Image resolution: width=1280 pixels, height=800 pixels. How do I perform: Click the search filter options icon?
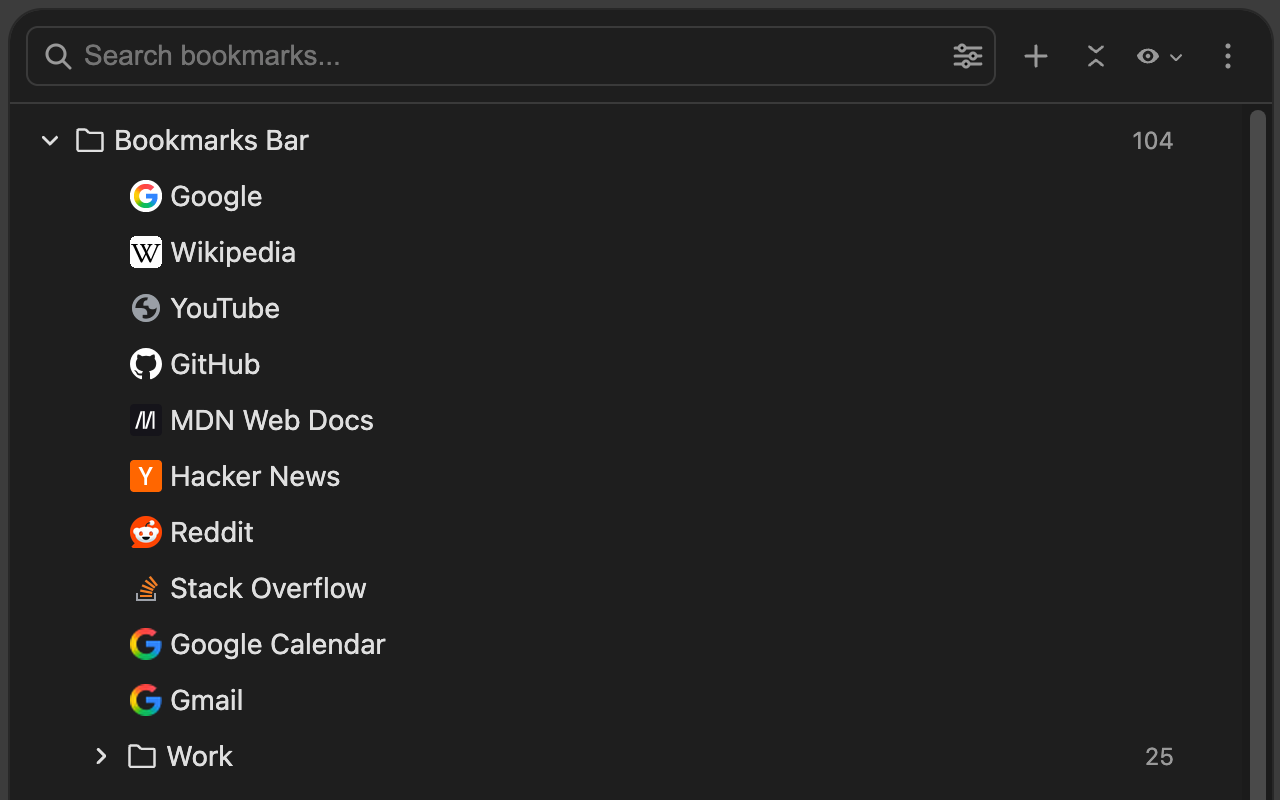pyautogui.click(x=967, y=56)
